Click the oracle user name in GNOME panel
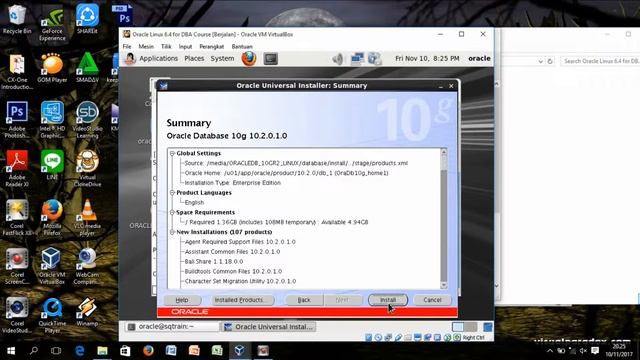Viewport: 640px width, 360px height. pyautogui.click(x=479, y=58)
